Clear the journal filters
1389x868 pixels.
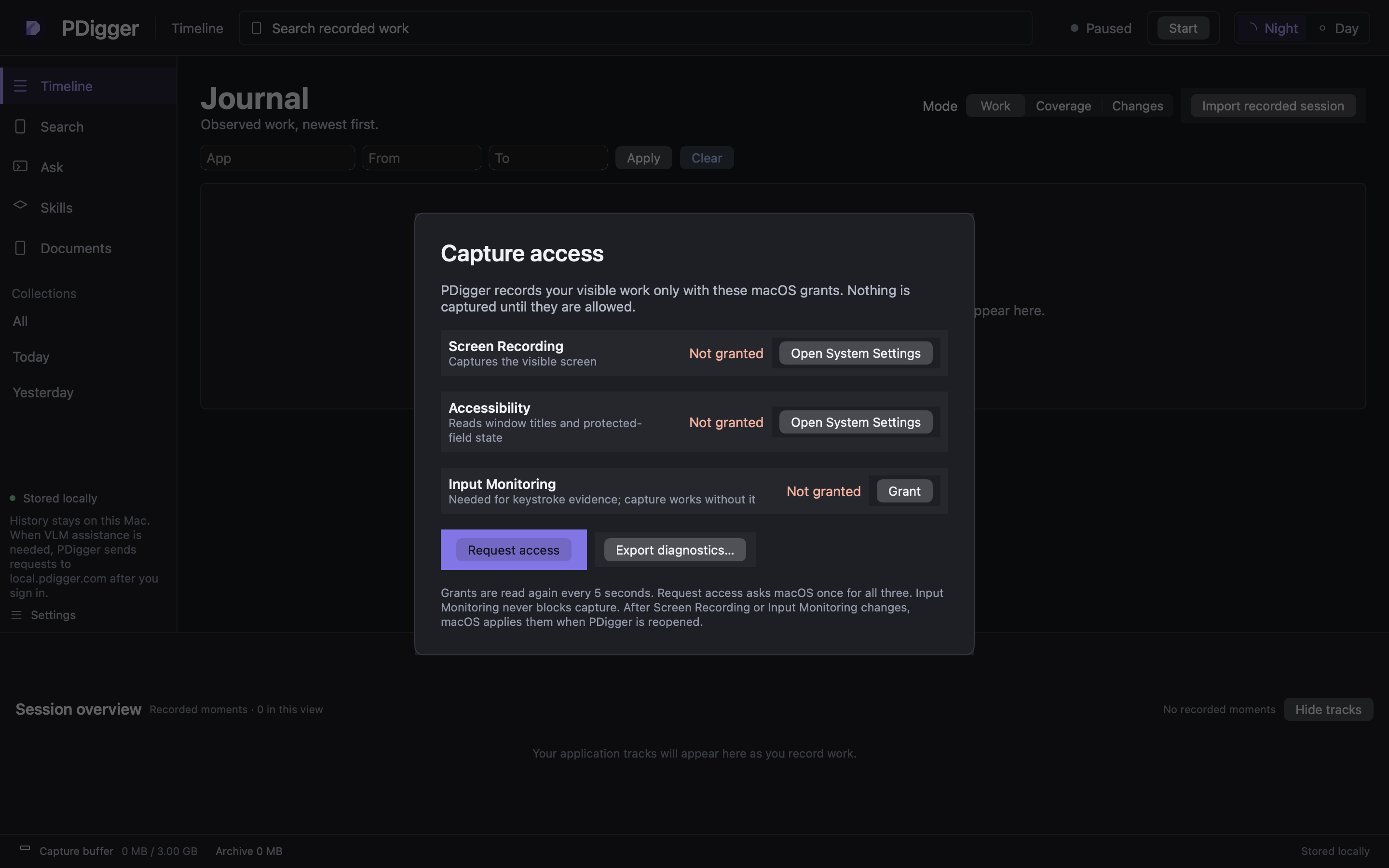(706, 158)
